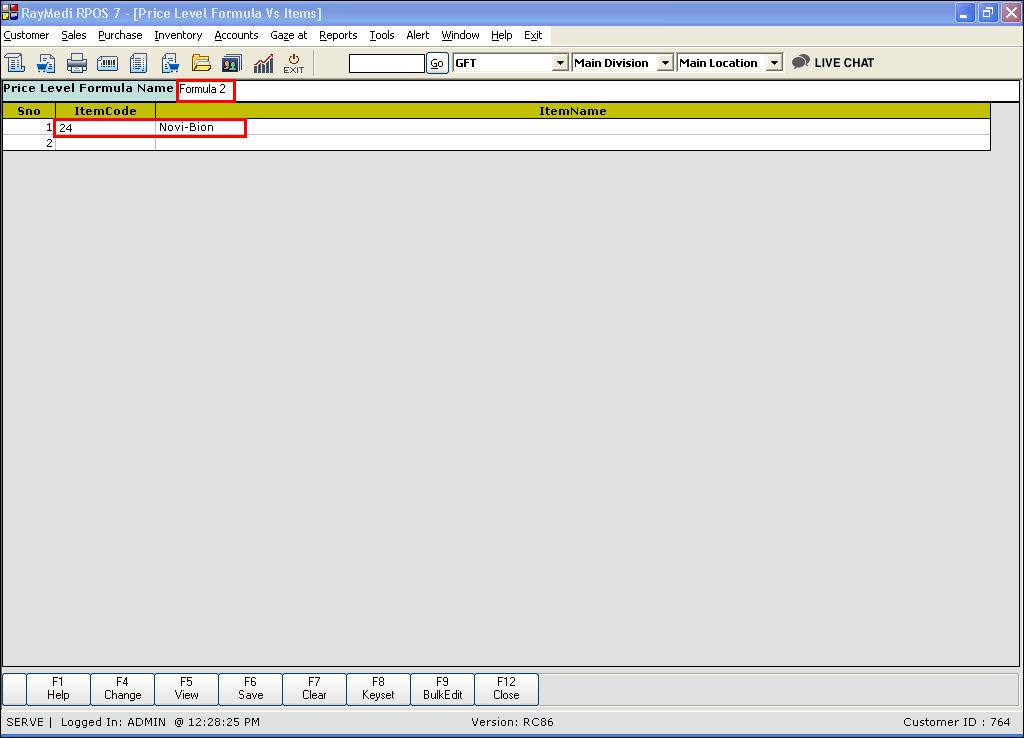1024x738 pixels.
Task: Click the bar chart growth icon
Action: [263, 63]
